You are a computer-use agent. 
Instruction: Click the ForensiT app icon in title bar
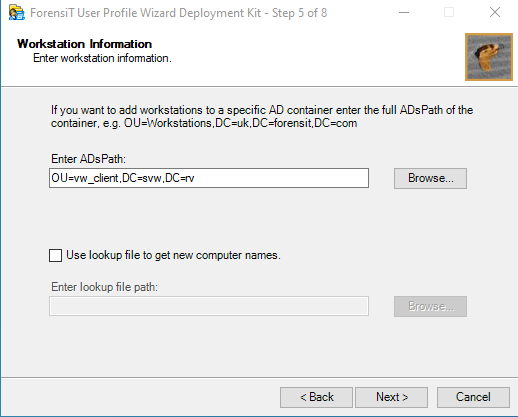[x=17, y=13]
